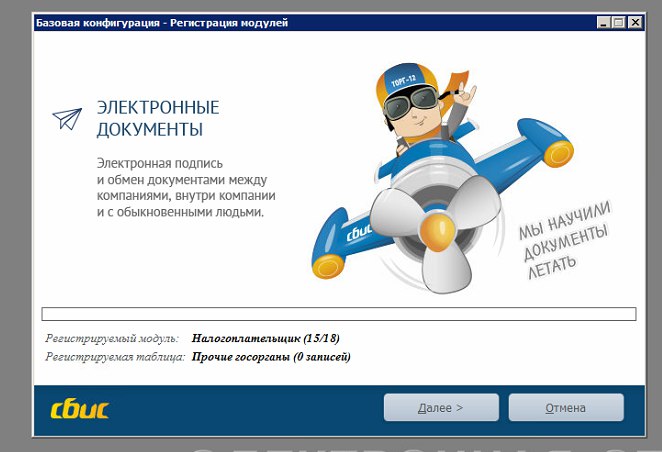Click the pilot airplane illustration

[x=442, y=177]
